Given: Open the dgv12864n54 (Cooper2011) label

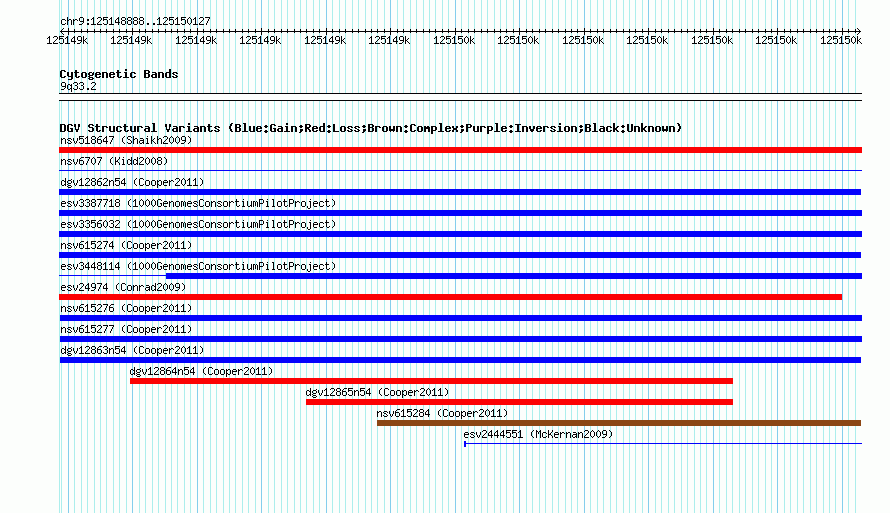Looking at the screenshot, I should (x=201, y=371).
